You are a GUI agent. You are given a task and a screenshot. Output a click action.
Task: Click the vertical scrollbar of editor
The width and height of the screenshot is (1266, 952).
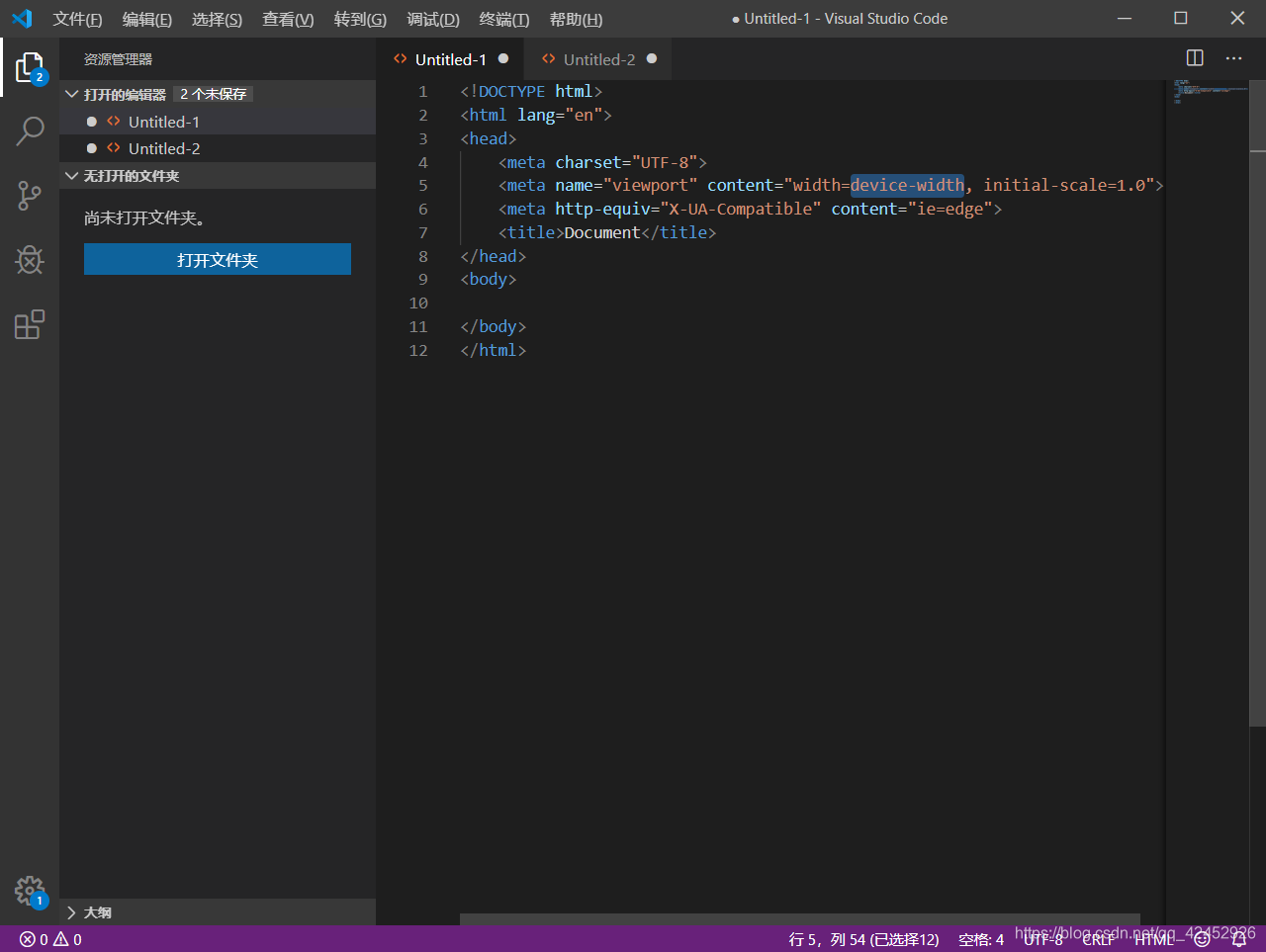1258,403
